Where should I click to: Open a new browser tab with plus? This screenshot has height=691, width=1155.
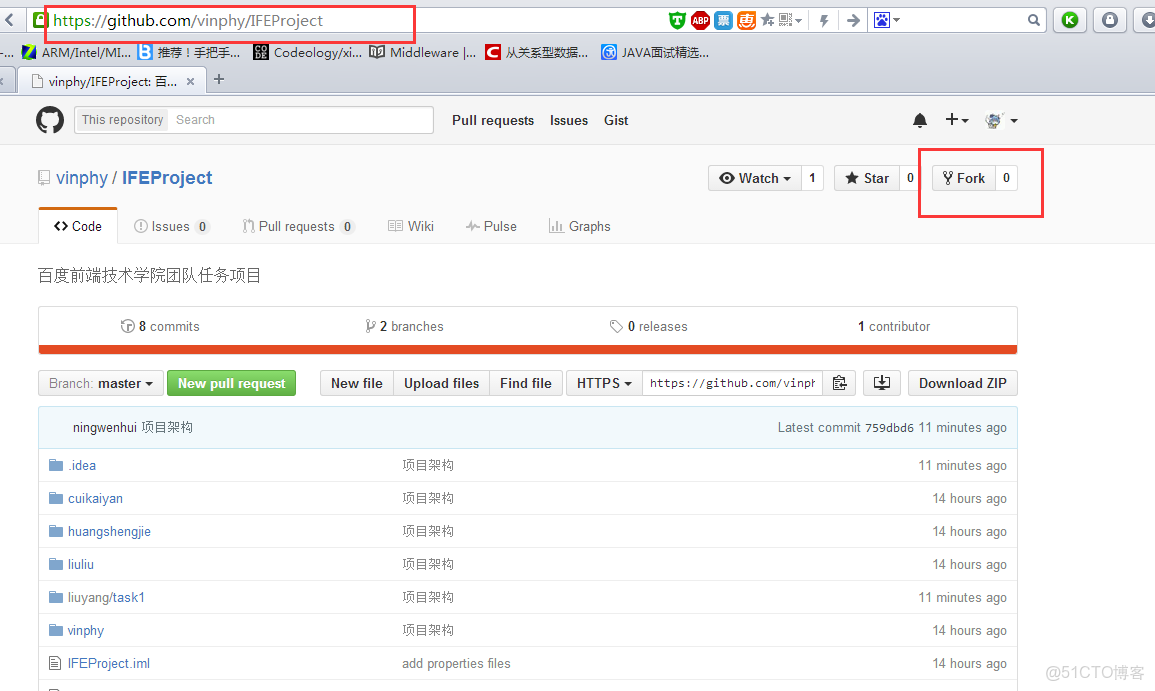click(219, 80)
